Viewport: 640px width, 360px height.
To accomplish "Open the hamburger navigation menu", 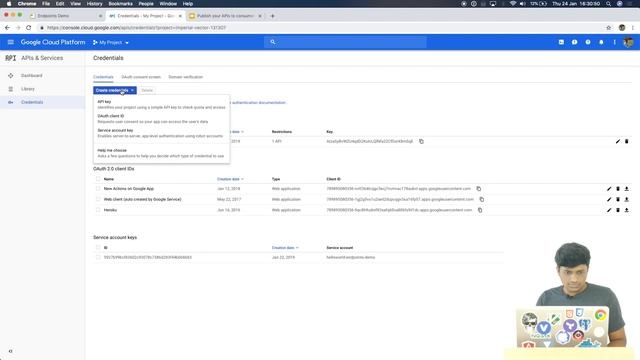I will tap(11, 42).
